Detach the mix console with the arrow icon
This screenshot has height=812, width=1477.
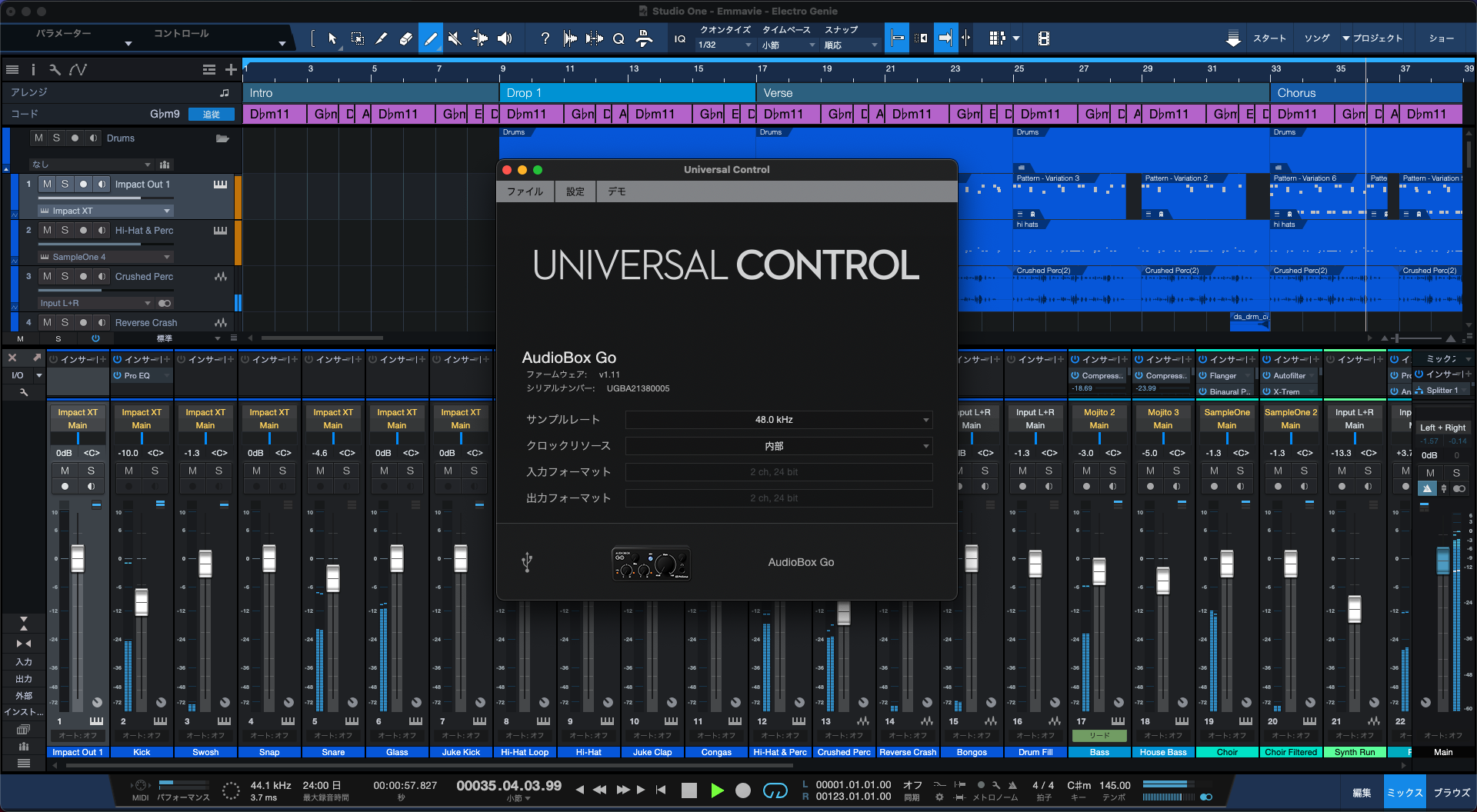pos(36,358)
